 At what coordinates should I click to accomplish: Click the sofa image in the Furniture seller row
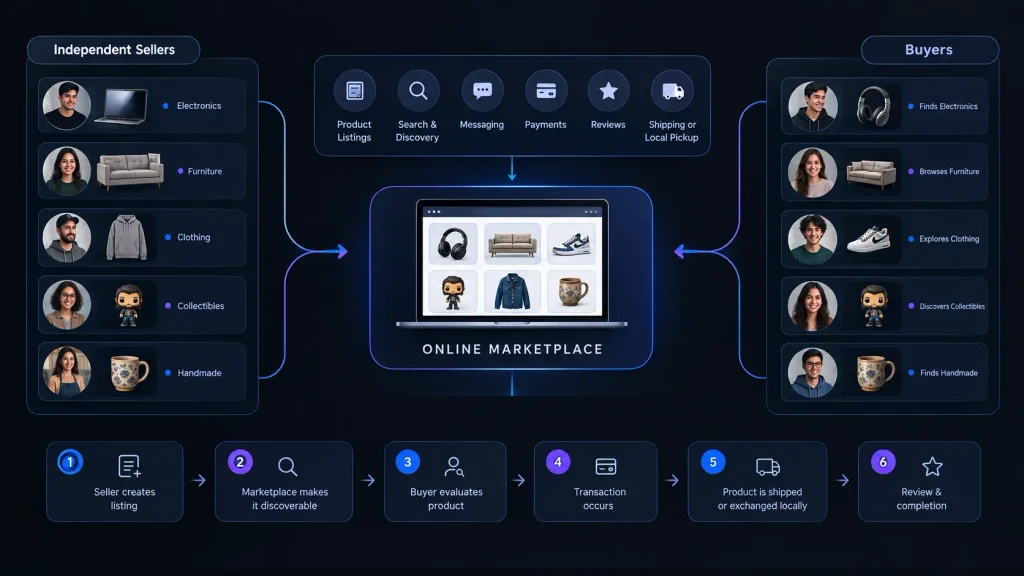[x=130, y=170]
